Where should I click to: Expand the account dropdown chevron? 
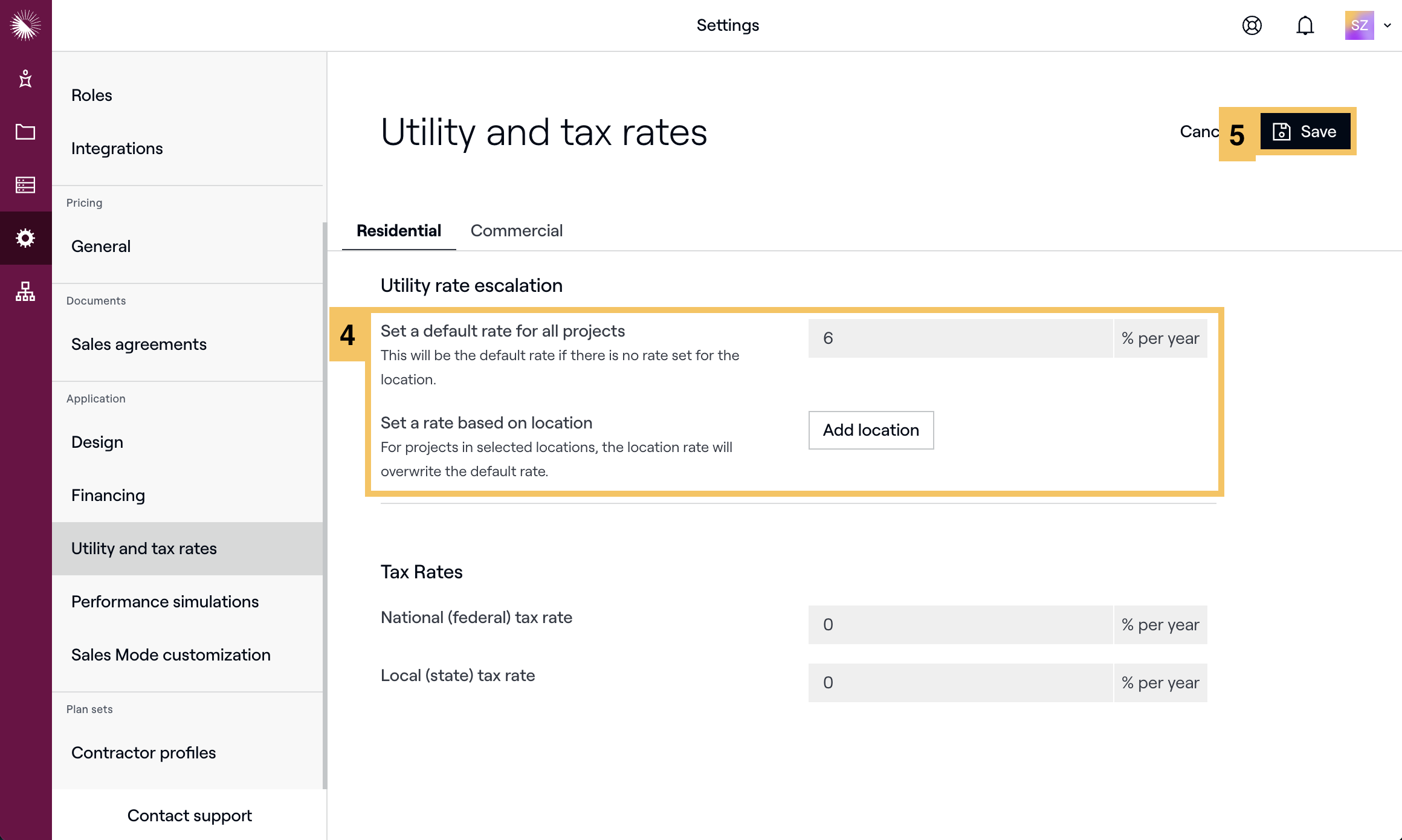coord(1388,25)
